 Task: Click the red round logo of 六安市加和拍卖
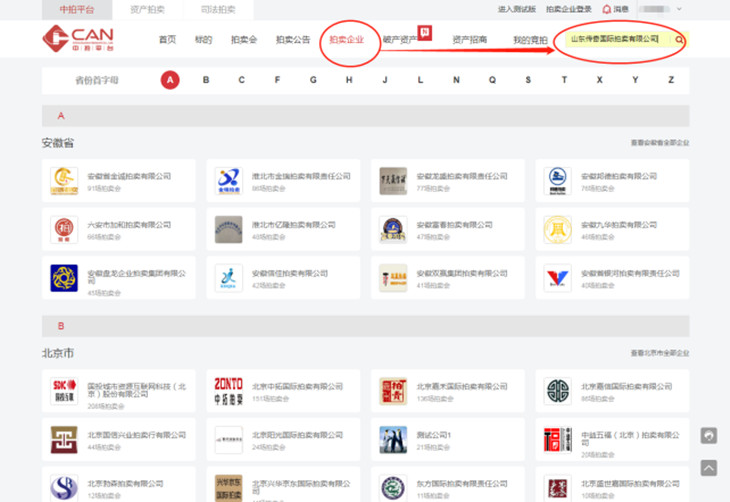tap(64, 229)
